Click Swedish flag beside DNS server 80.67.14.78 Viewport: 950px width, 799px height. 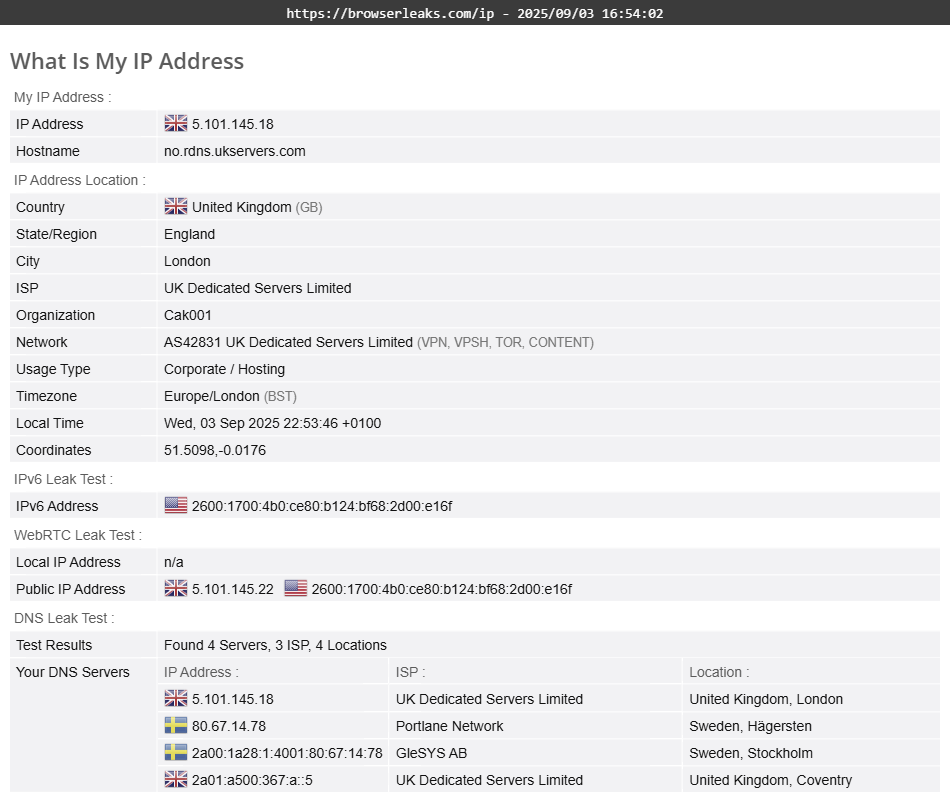pyautogui.click(x=176, y=726)
